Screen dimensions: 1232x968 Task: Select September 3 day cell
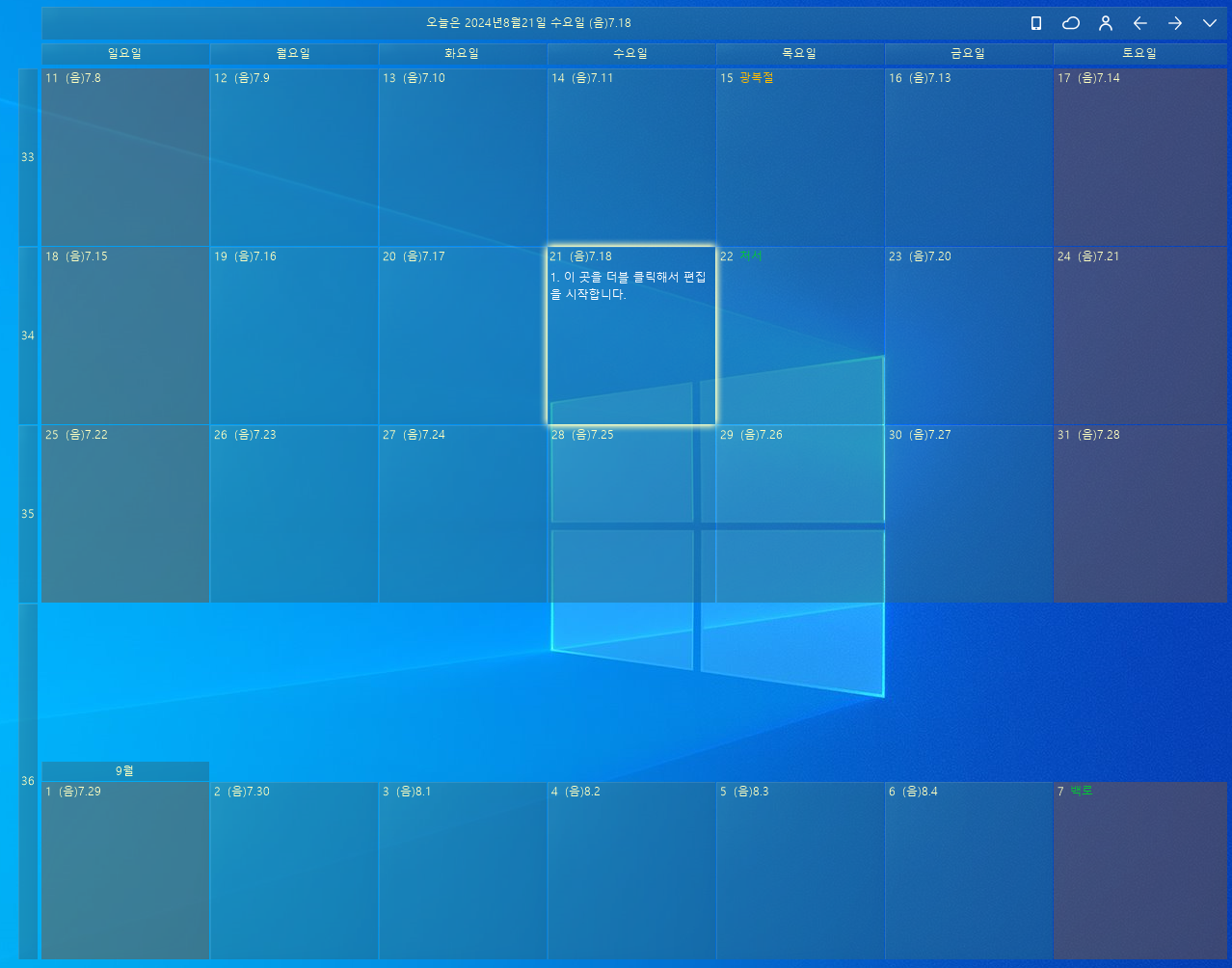tap(463, 871)
